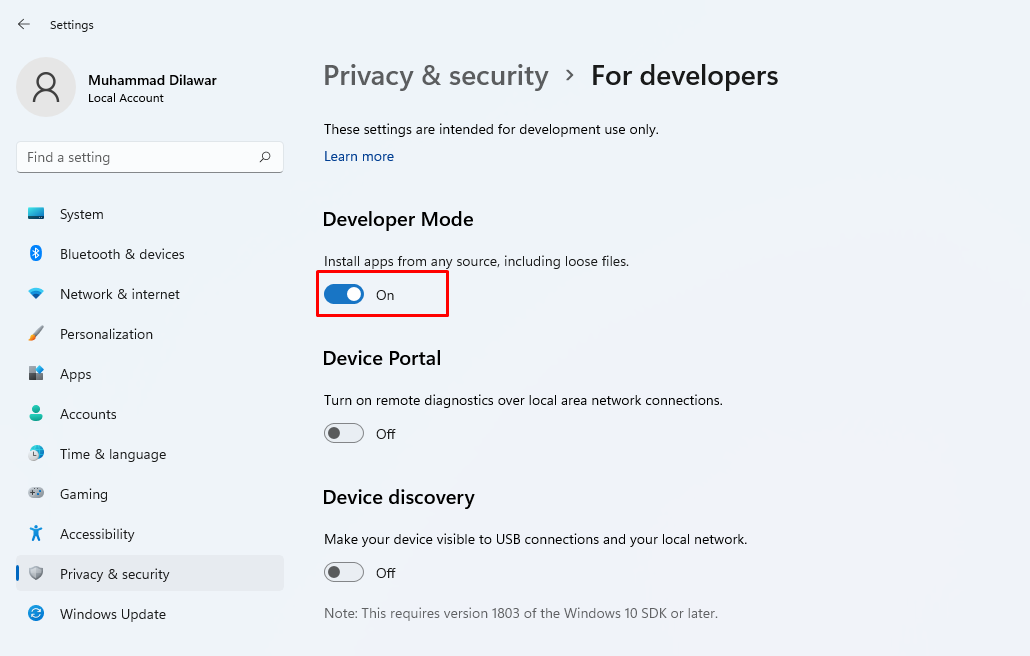1030x656 pixels.
Task: Click the Gaming controller icon
Action: click(x=36, y=493)
